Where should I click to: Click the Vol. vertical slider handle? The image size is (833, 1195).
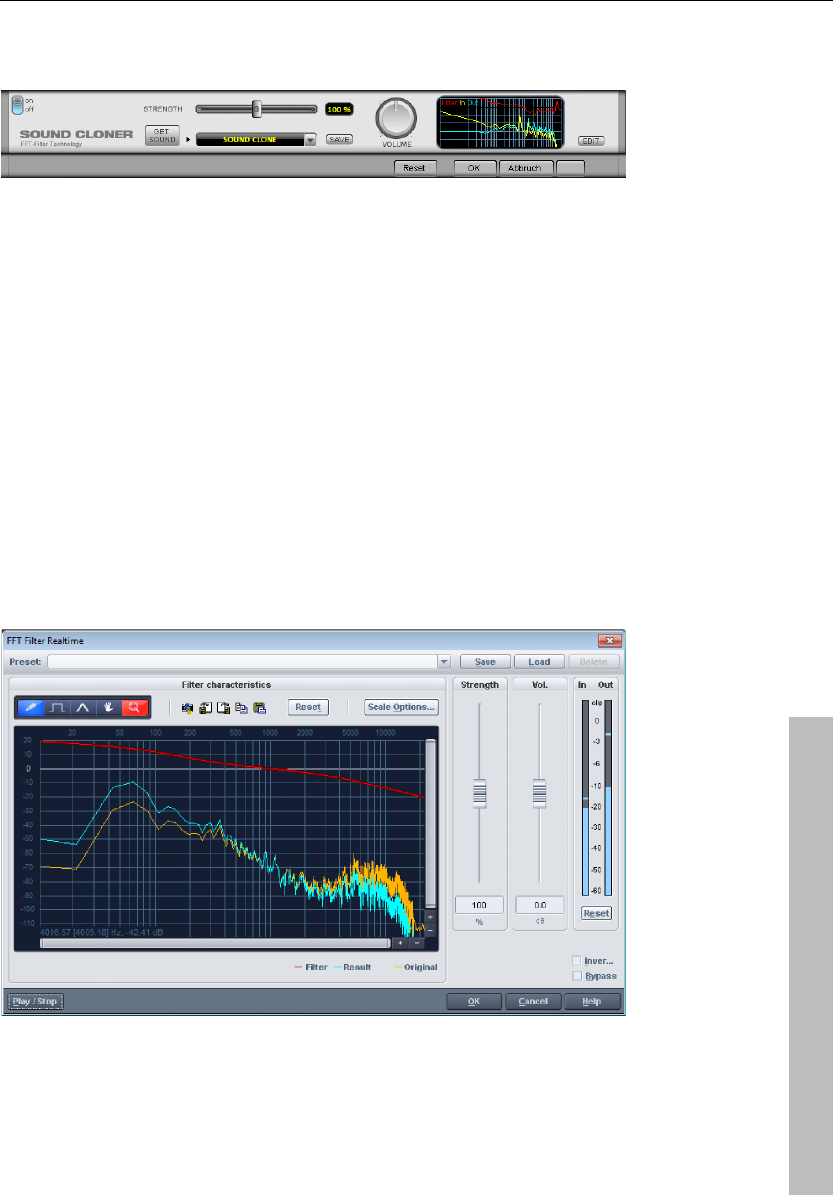coord(540,793)
